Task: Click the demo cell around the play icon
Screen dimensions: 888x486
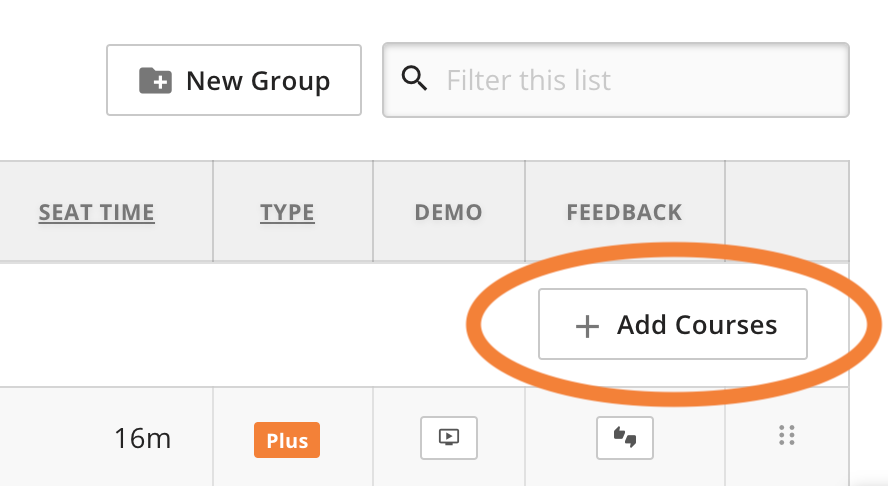Action: pos(449,437)
